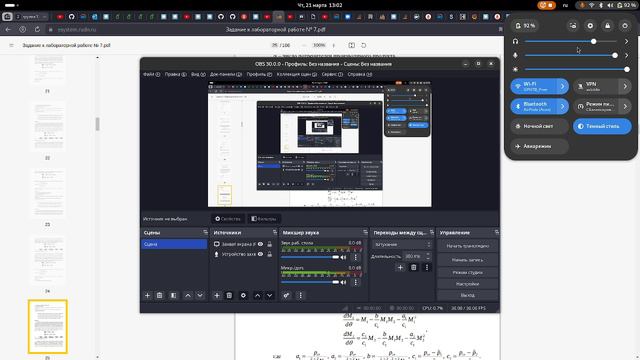
Task: Expand microphone input device chevron
Action: [627, 55]
